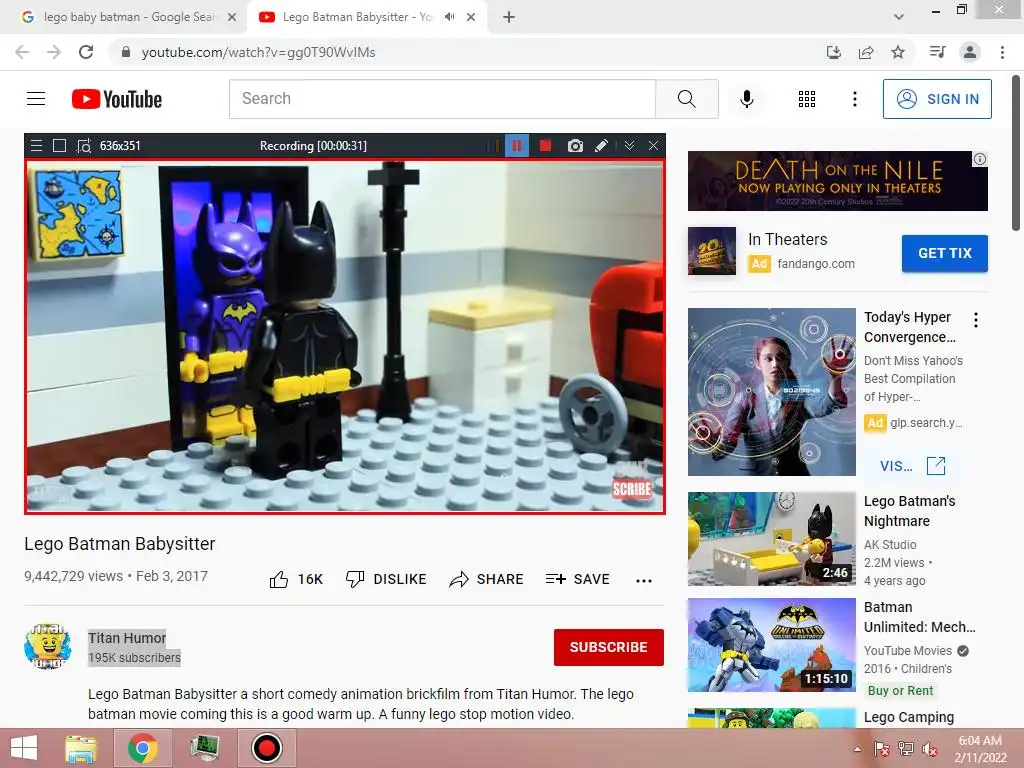
Task: Open the SHARE dialog
Action: (487, 579)
